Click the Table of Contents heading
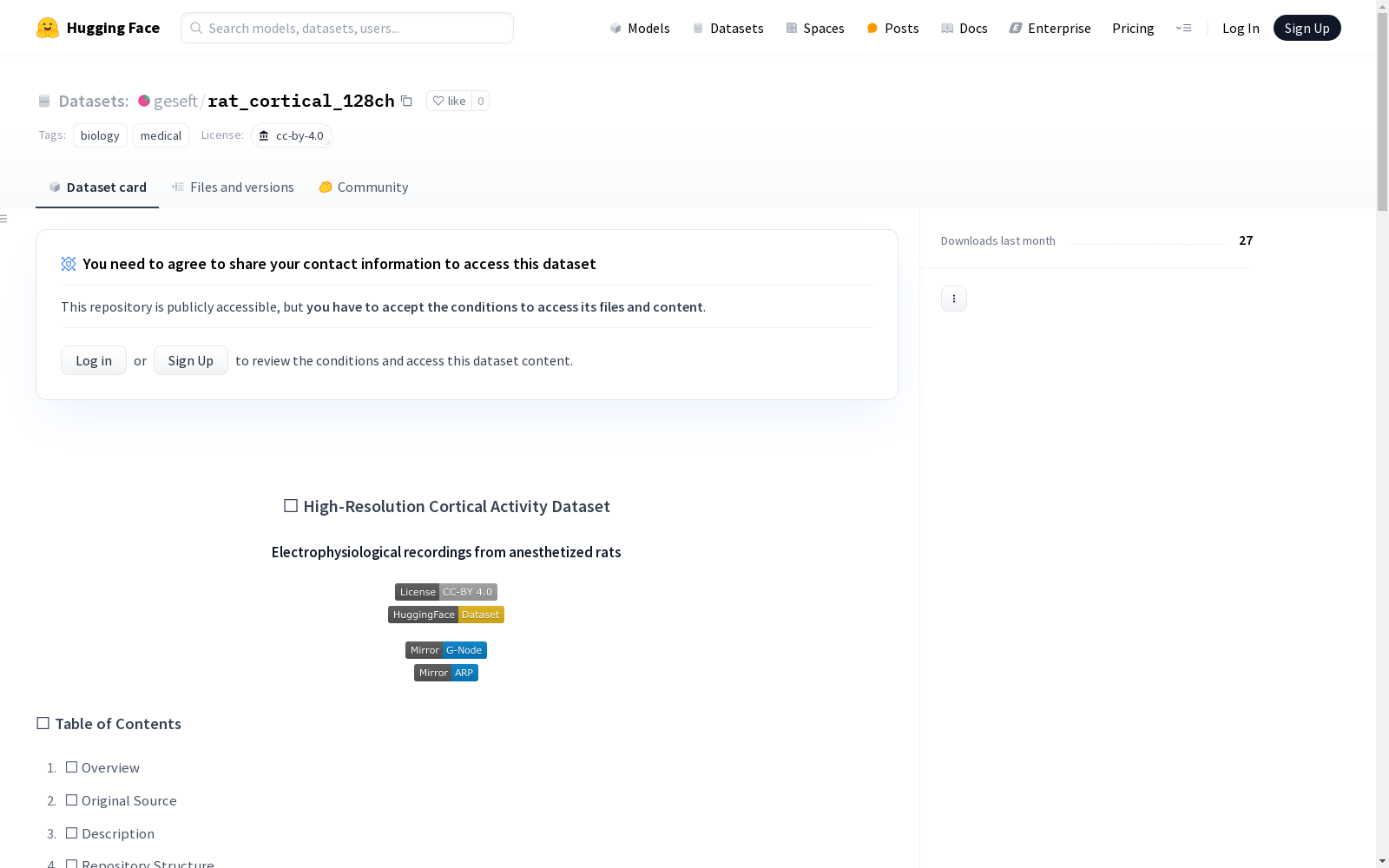The image size is (1389, 868). tap(109, 724)
